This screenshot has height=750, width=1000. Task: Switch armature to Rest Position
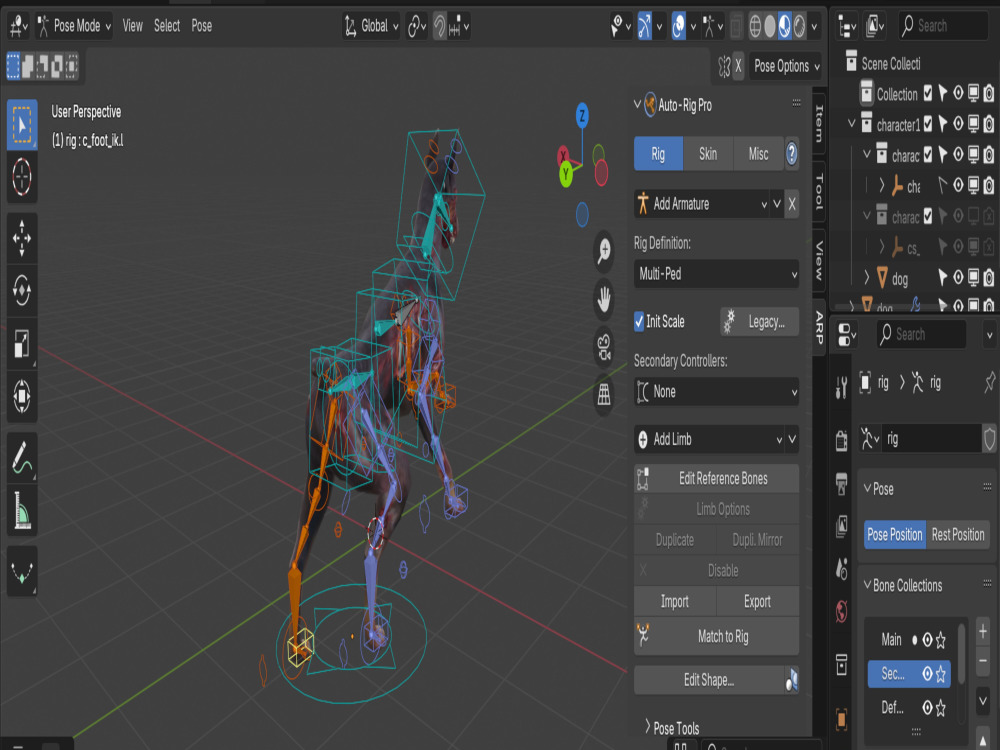click(x=957, y=534)
